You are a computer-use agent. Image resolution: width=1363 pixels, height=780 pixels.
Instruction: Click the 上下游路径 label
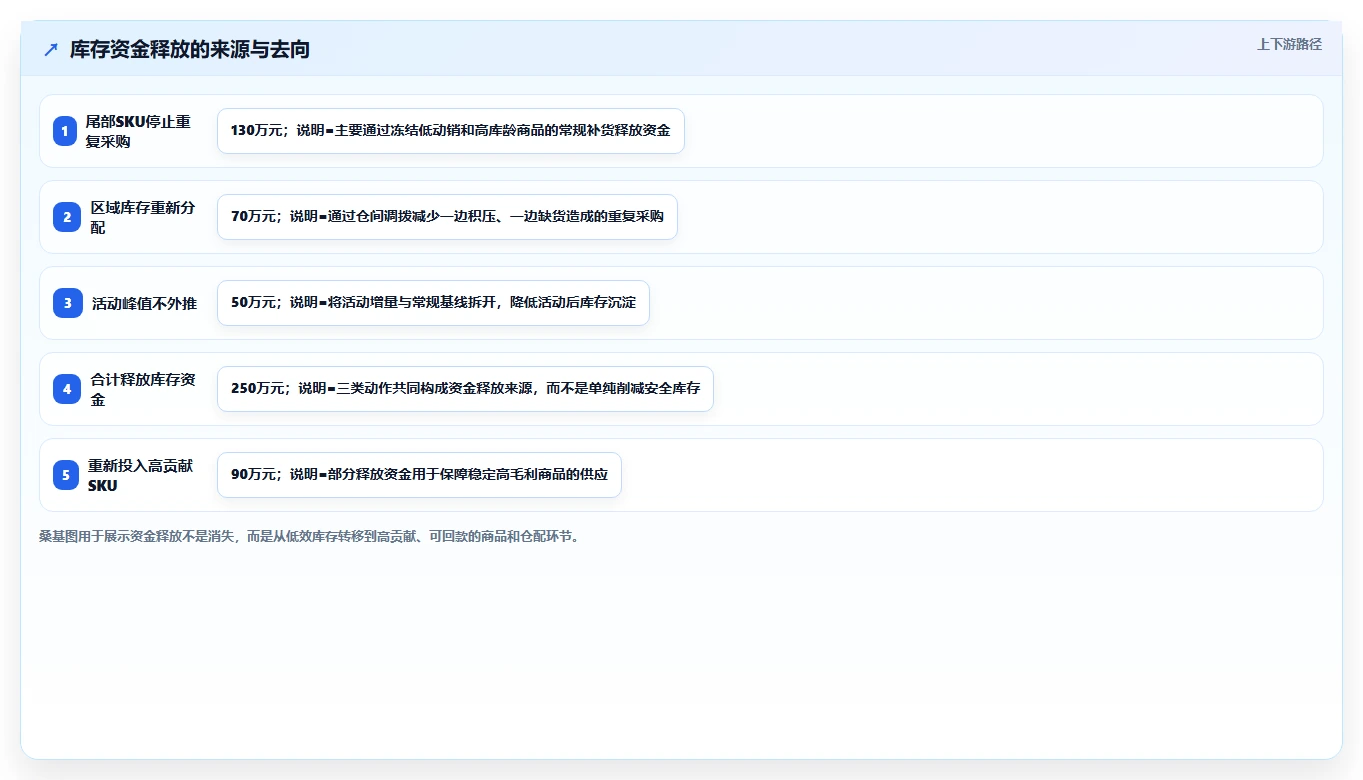(1289, 44)
